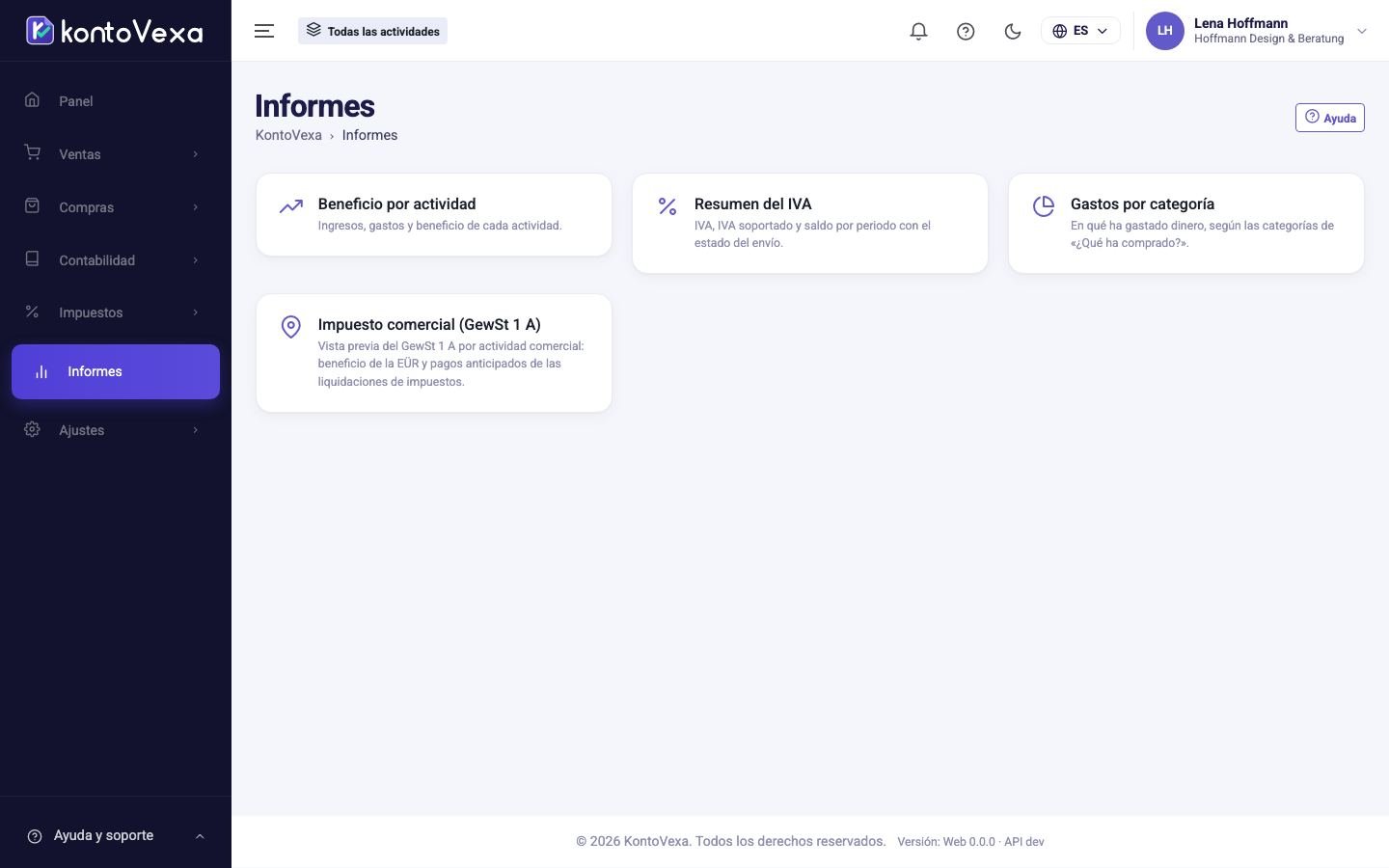The width and height of the screenshot is (1389, 868).
Task: Click the map pin icon on Impuesto comercial card
Action: (x=290, y=327)
